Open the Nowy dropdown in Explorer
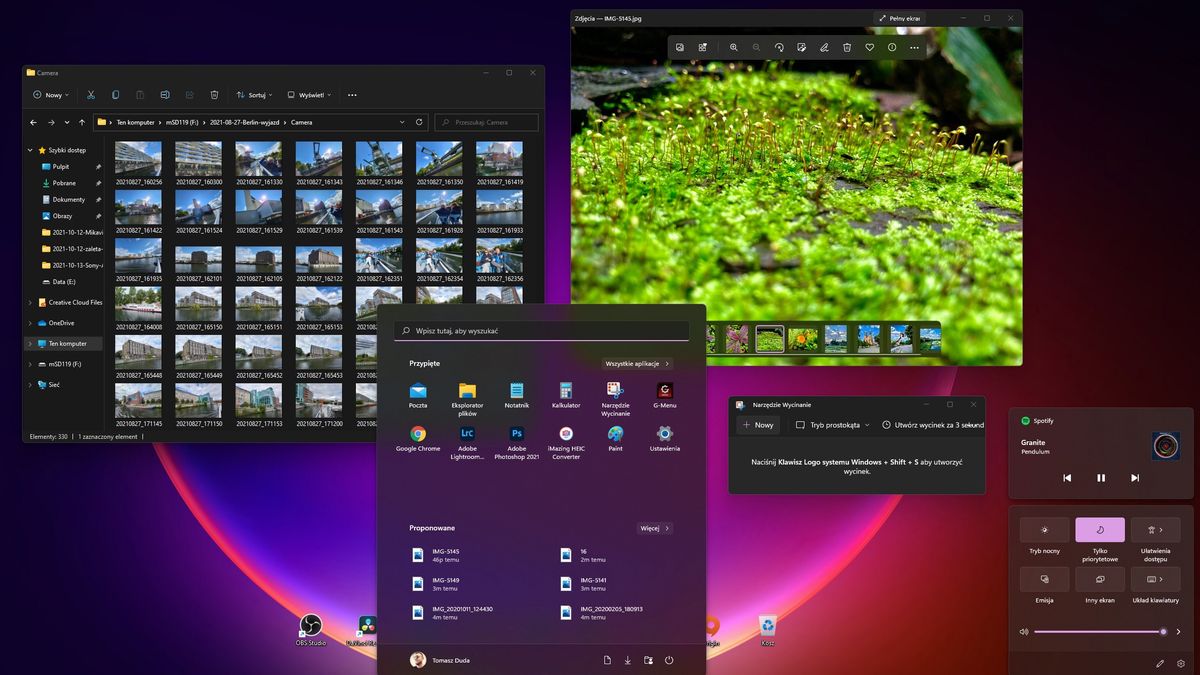This screenshot has height=675, width=1200. [x=51, y=95]
